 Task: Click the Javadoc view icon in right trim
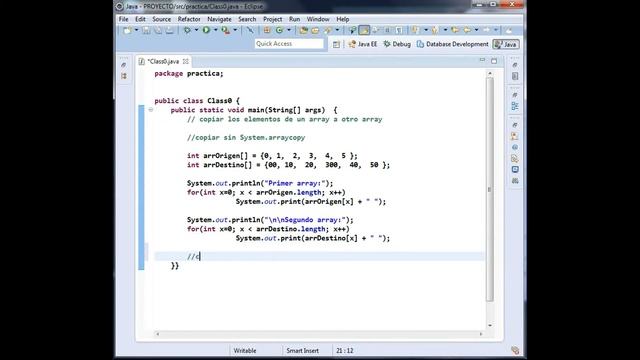[x=515, y=147]
